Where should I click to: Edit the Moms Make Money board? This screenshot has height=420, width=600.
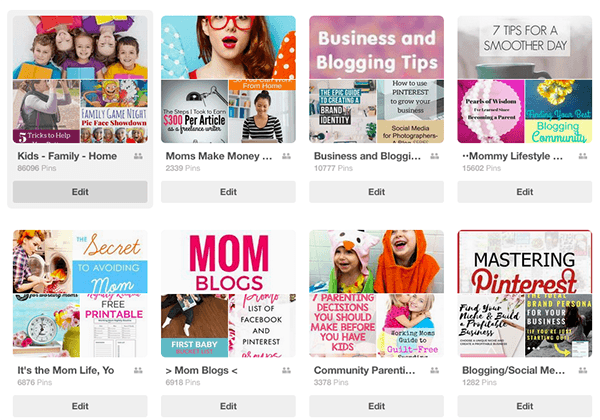(228, 192)
